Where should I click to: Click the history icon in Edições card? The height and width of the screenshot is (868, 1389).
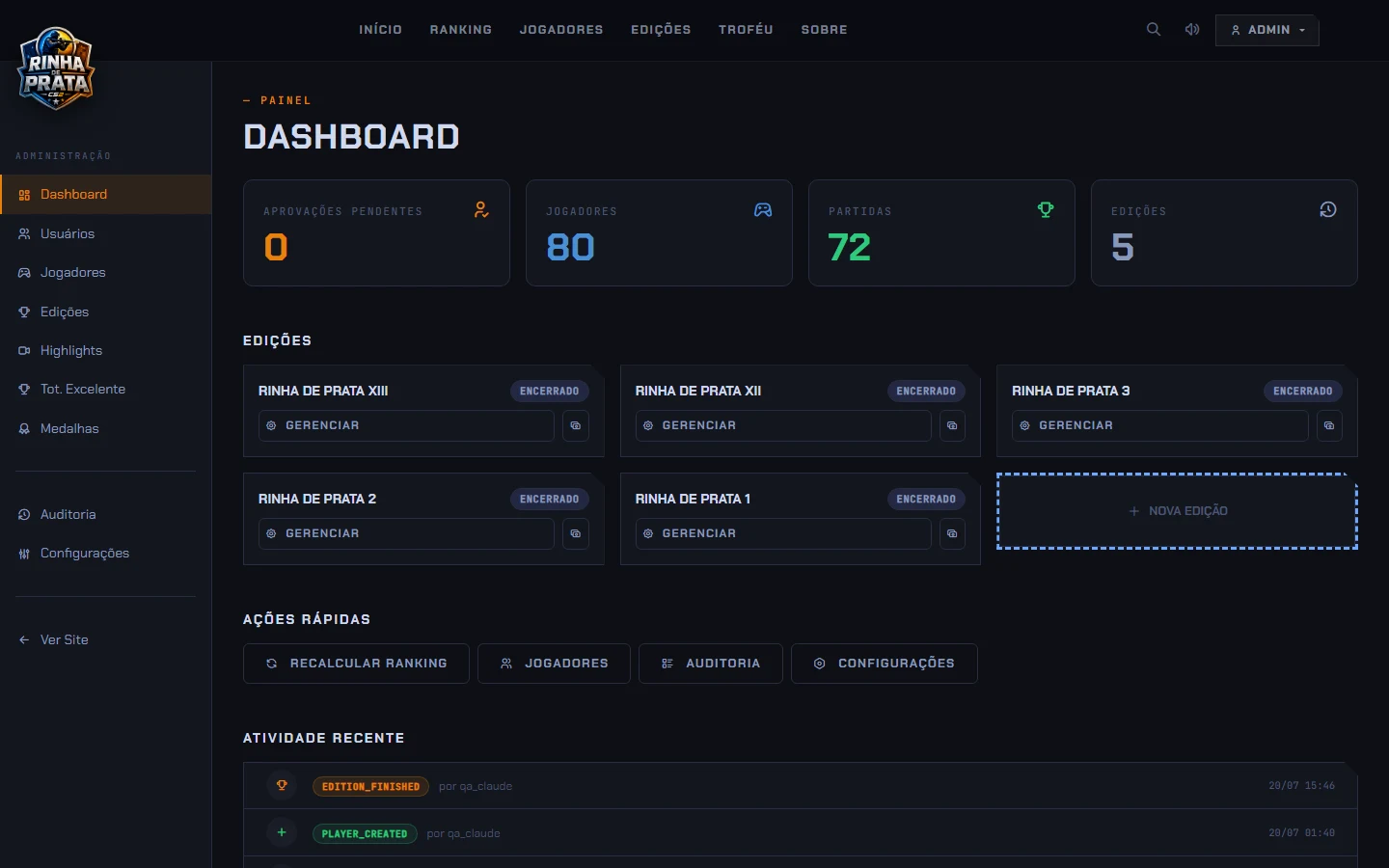[x=1328, y=210]
